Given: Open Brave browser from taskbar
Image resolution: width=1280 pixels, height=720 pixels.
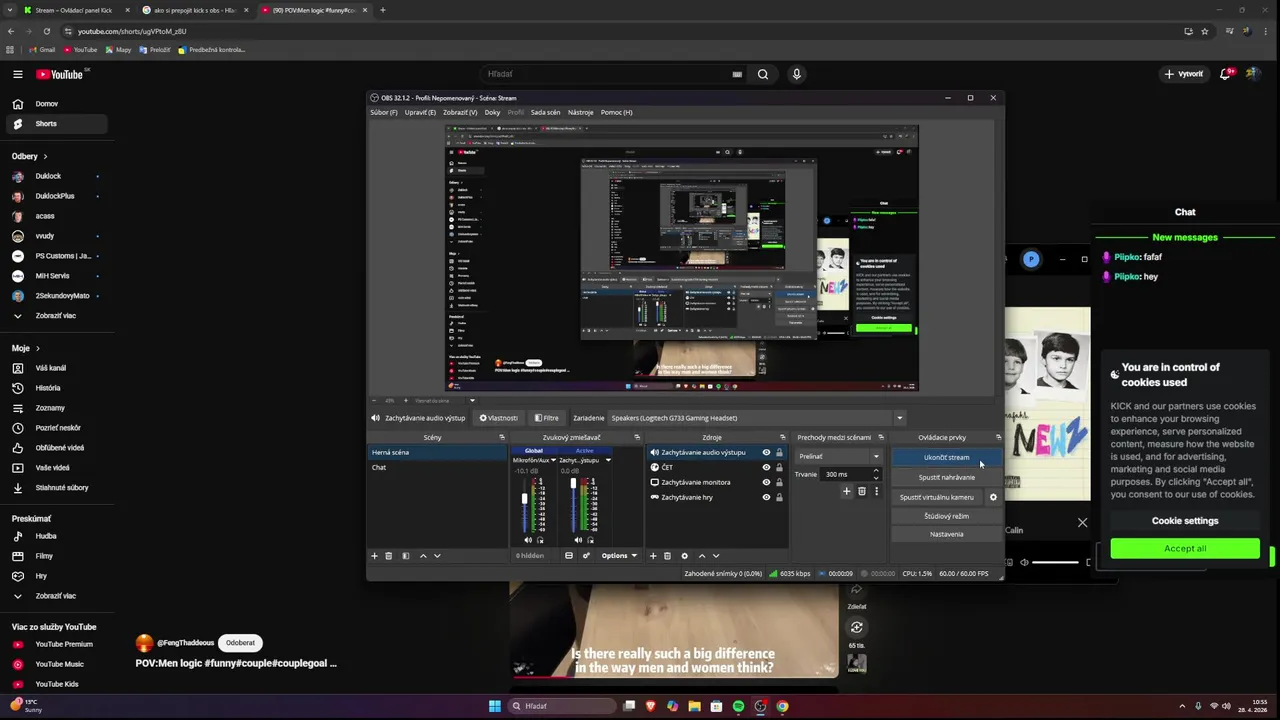Looking at the screenshot, I should [x=650, y=706].
